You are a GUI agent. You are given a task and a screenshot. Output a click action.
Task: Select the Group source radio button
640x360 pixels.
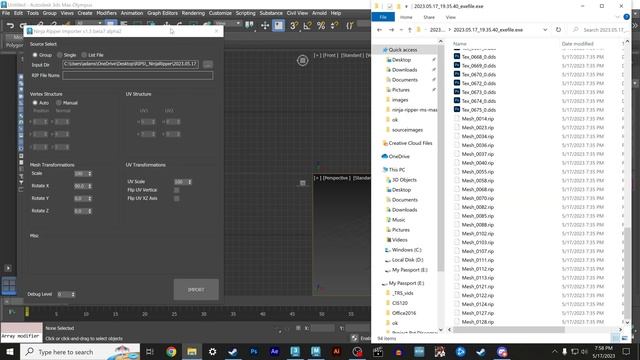[35, 55]
